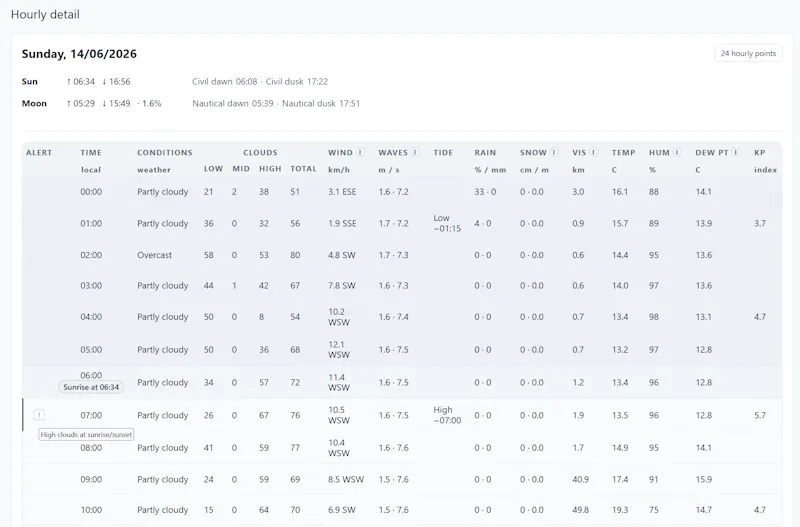Click the wind value '3.1 ESE'
Viewport: 800px width, 527px height.
[x=342, y=192]
